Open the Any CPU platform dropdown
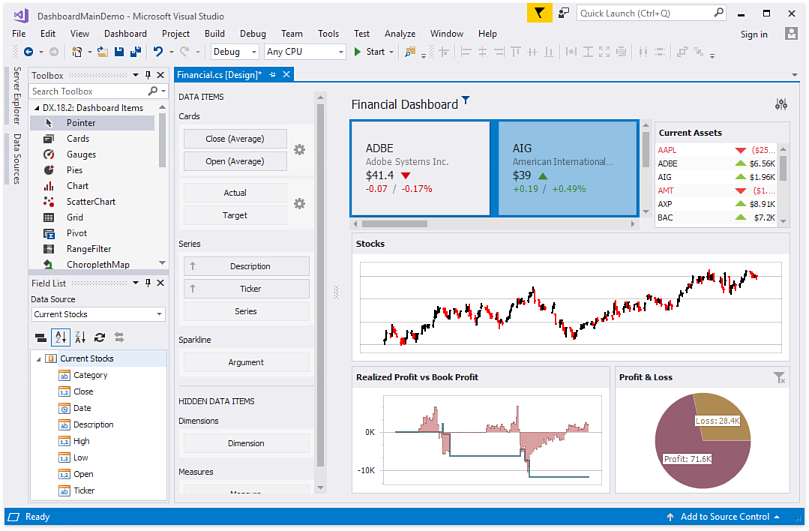This screenshot has height=531, width=809. tap(341, 52)
